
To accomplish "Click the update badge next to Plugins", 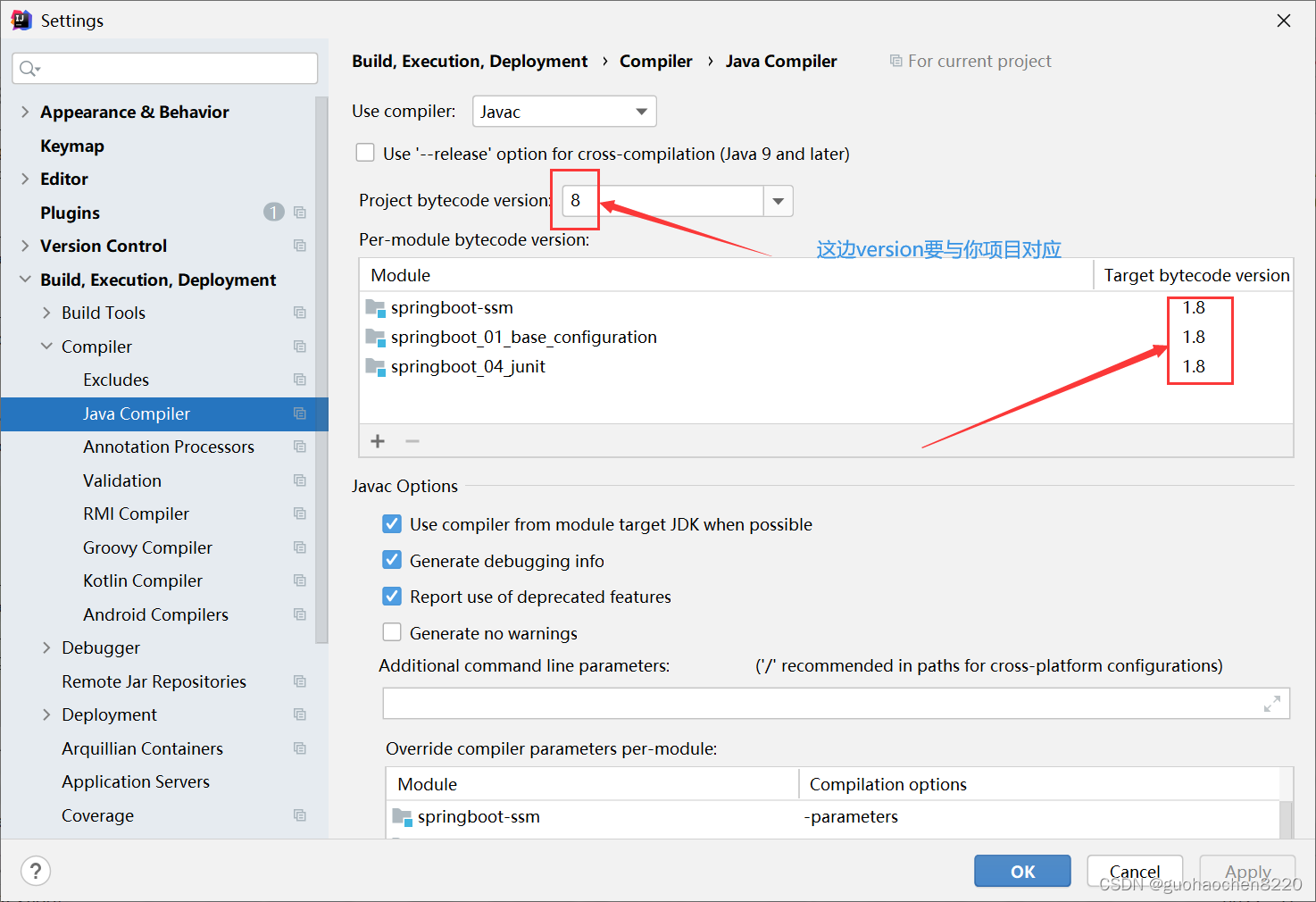I will 274,212.
